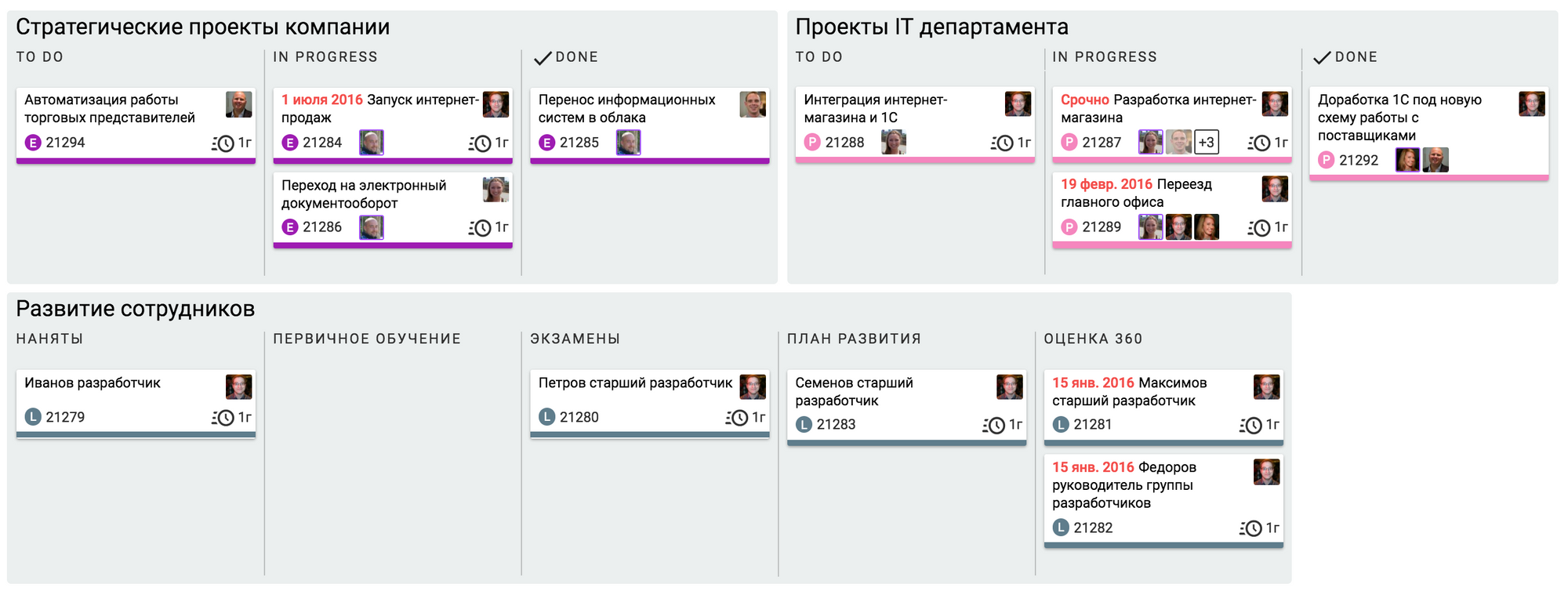Image resolution: width=1568 pixels, height=591 pixels.
Task: Click the red Срочно label on card 21287
Action: (x=1084, y=100)
